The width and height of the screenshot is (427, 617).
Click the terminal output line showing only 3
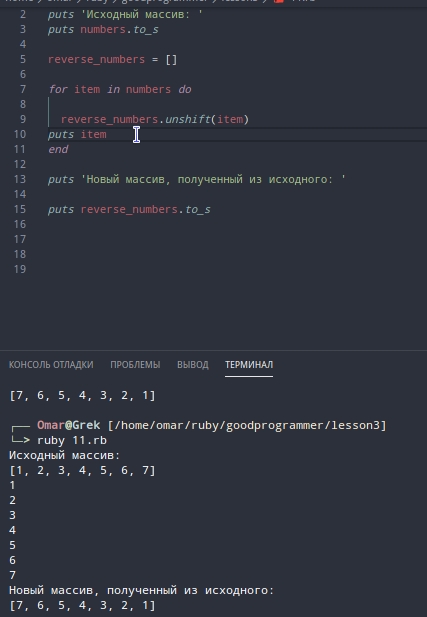click(12, 515)
